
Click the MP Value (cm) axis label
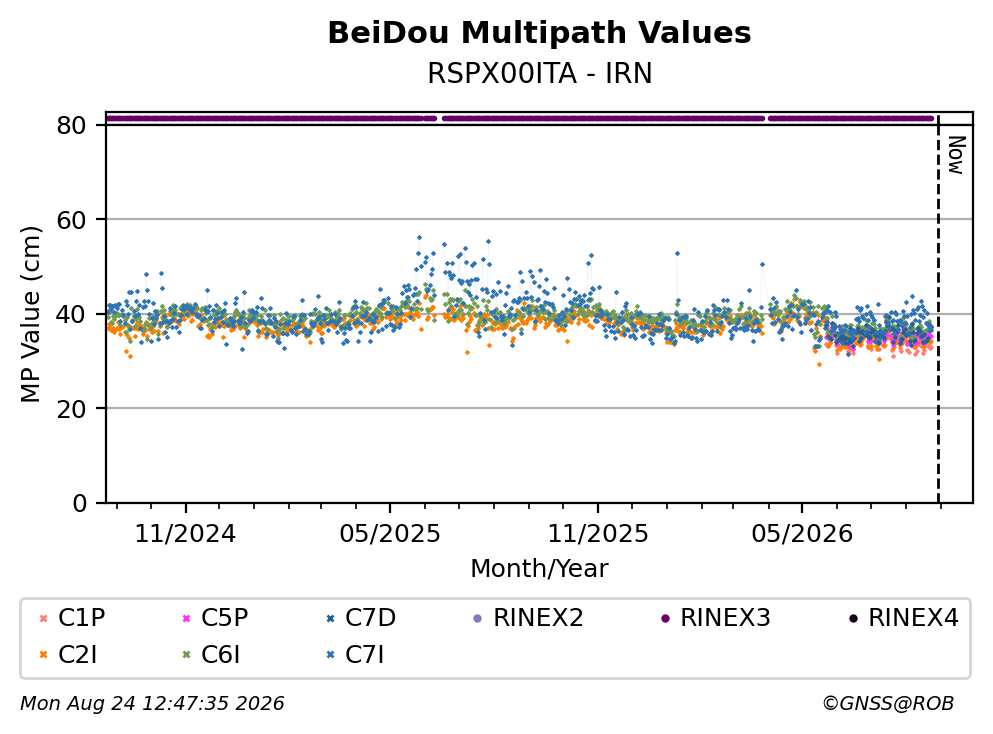click(30, 314)
